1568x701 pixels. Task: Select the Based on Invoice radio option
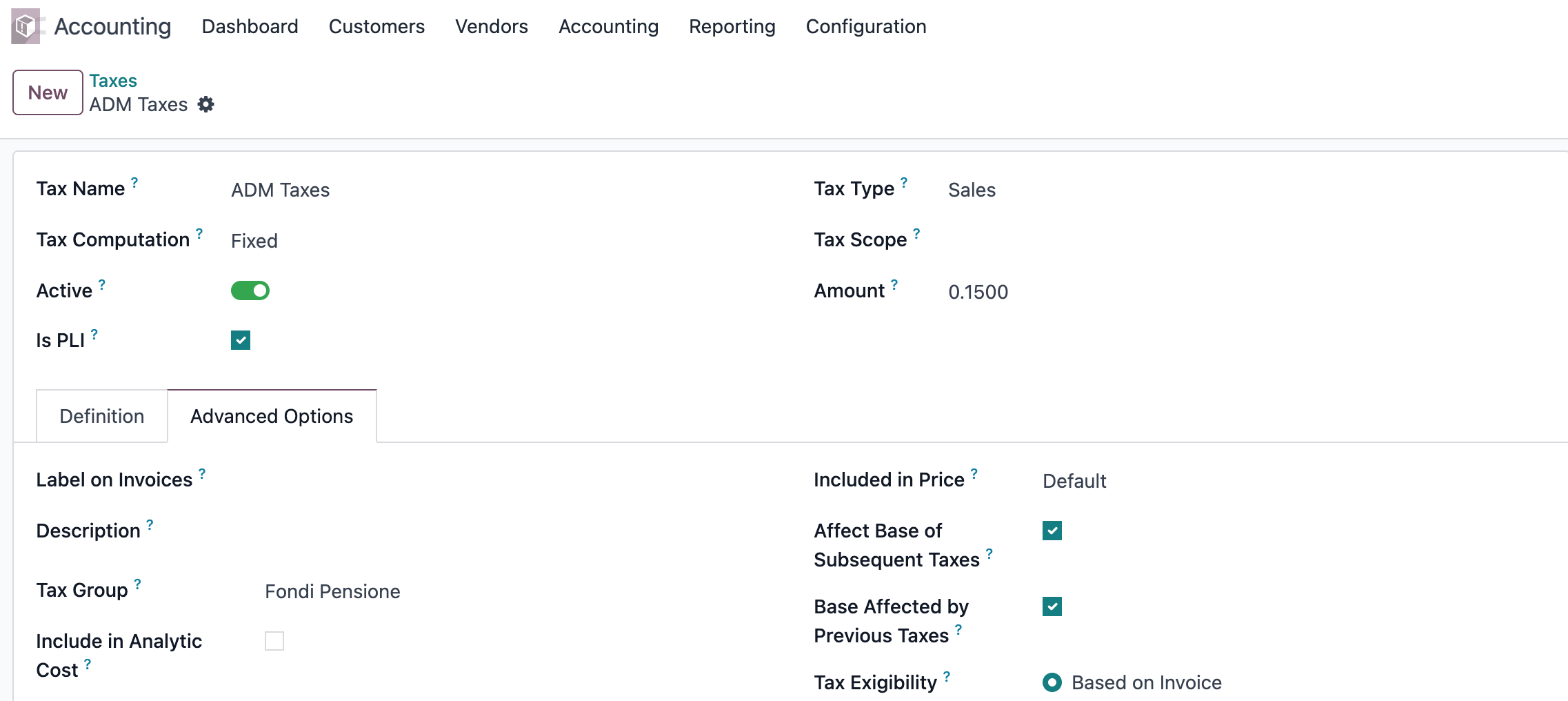click(1052, 682)
